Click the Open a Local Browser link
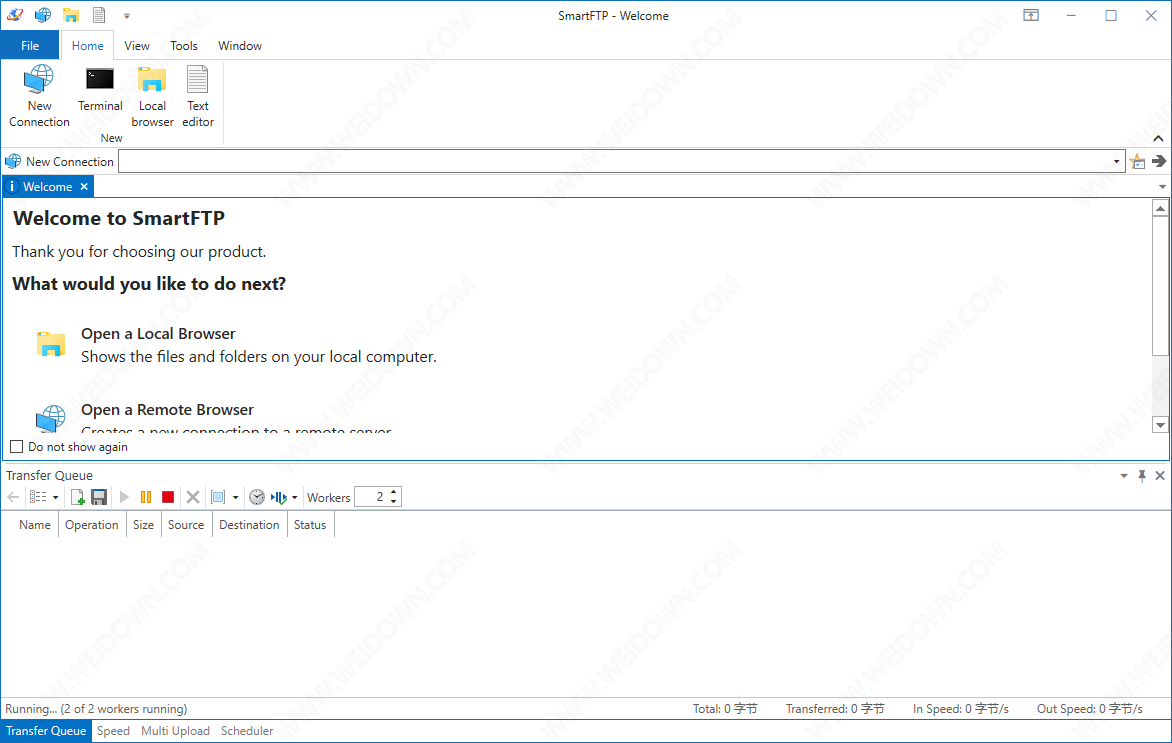1172x743 pixels. 158,334
